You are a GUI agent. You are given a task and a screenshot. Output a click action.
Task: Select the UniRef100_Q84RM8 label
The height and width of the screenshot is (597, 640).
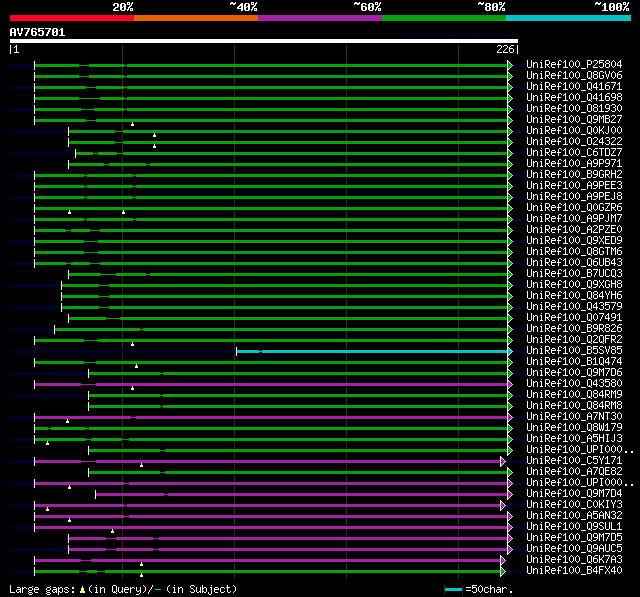click(x=574, y=406)
